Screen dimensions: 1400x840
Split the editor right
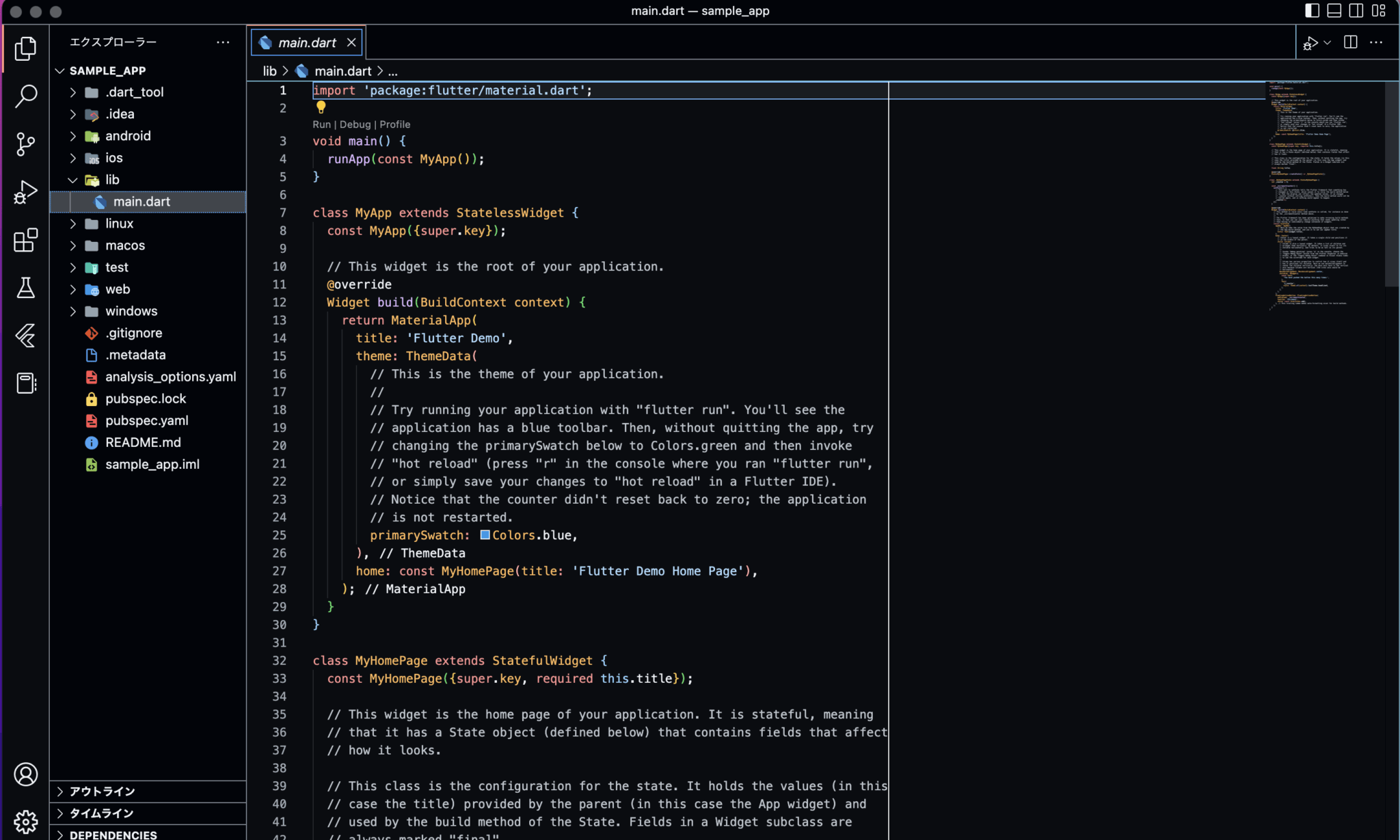tap(1350, 42)
